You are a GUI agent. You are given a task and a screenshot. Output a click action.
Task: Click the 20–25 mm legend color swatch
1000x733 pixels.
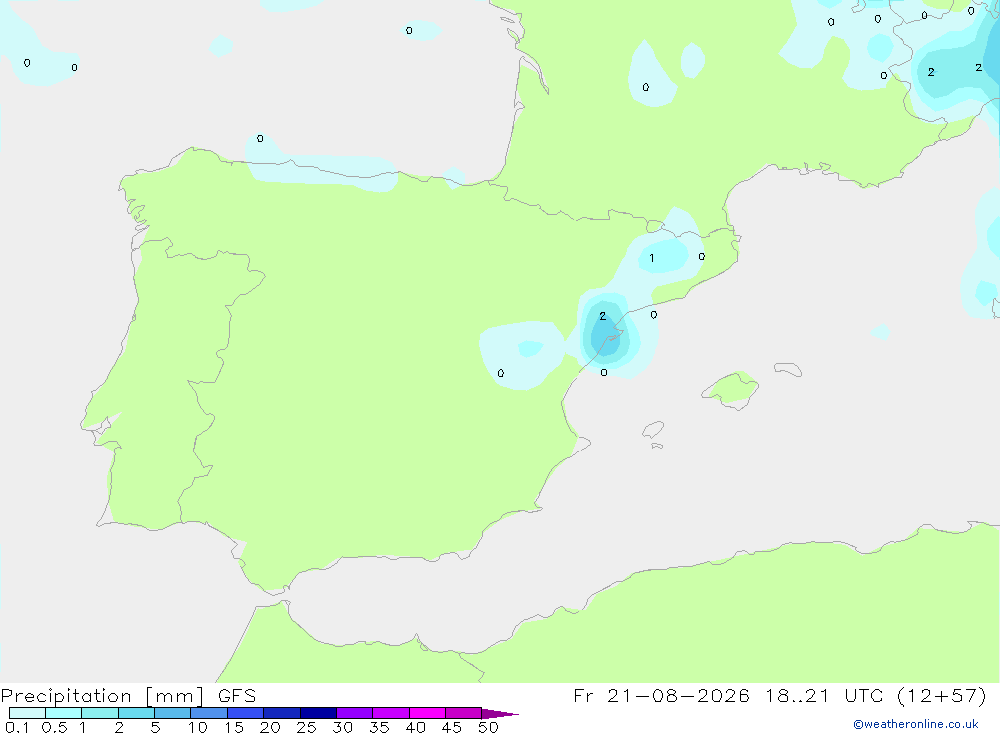point(282,713)
